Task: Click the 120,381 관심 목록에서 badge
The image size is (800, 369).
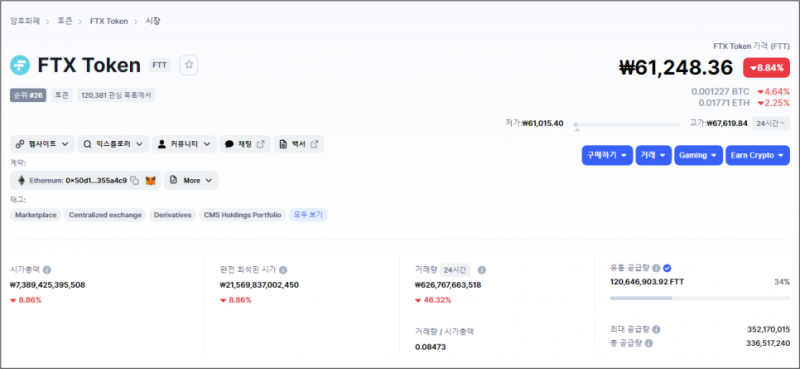Action: (x=116, y=95)
